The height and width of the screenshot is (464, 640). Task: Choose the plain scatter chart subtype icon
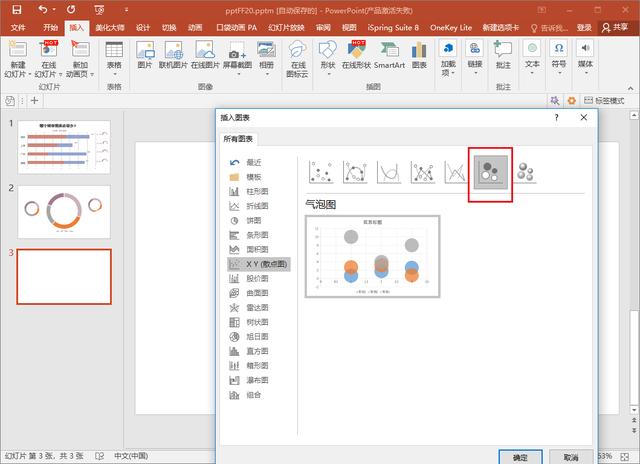pyautogui.click(x=321, y=172)
